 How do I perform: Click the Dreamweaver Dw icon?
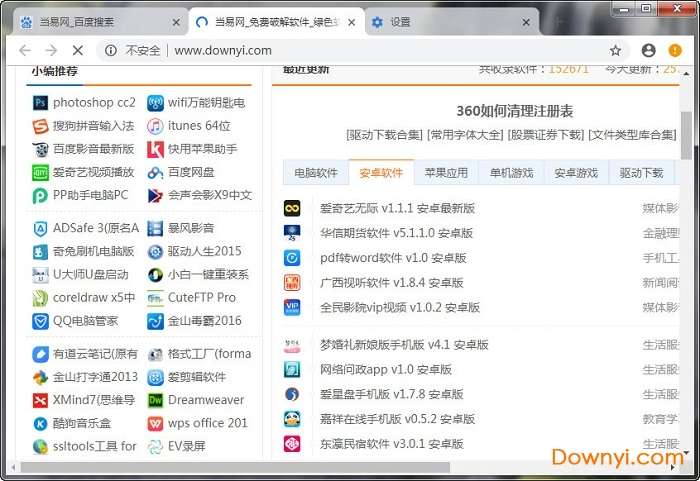coord(155,401)
